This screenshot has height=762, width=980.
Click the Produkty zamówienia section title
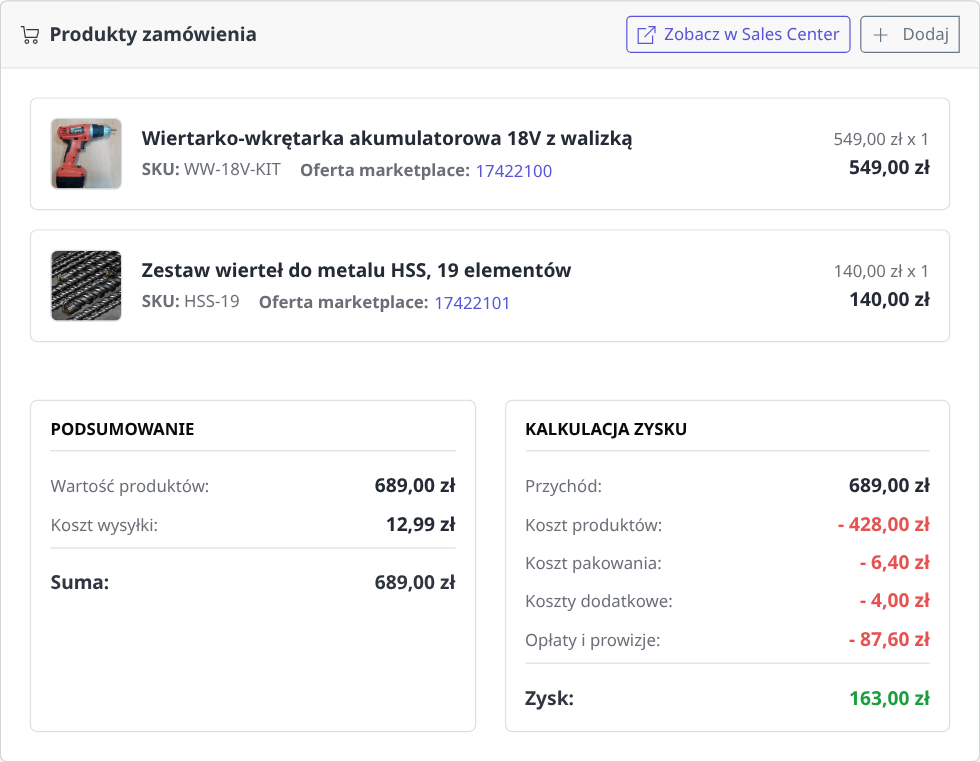coord(153,34)
